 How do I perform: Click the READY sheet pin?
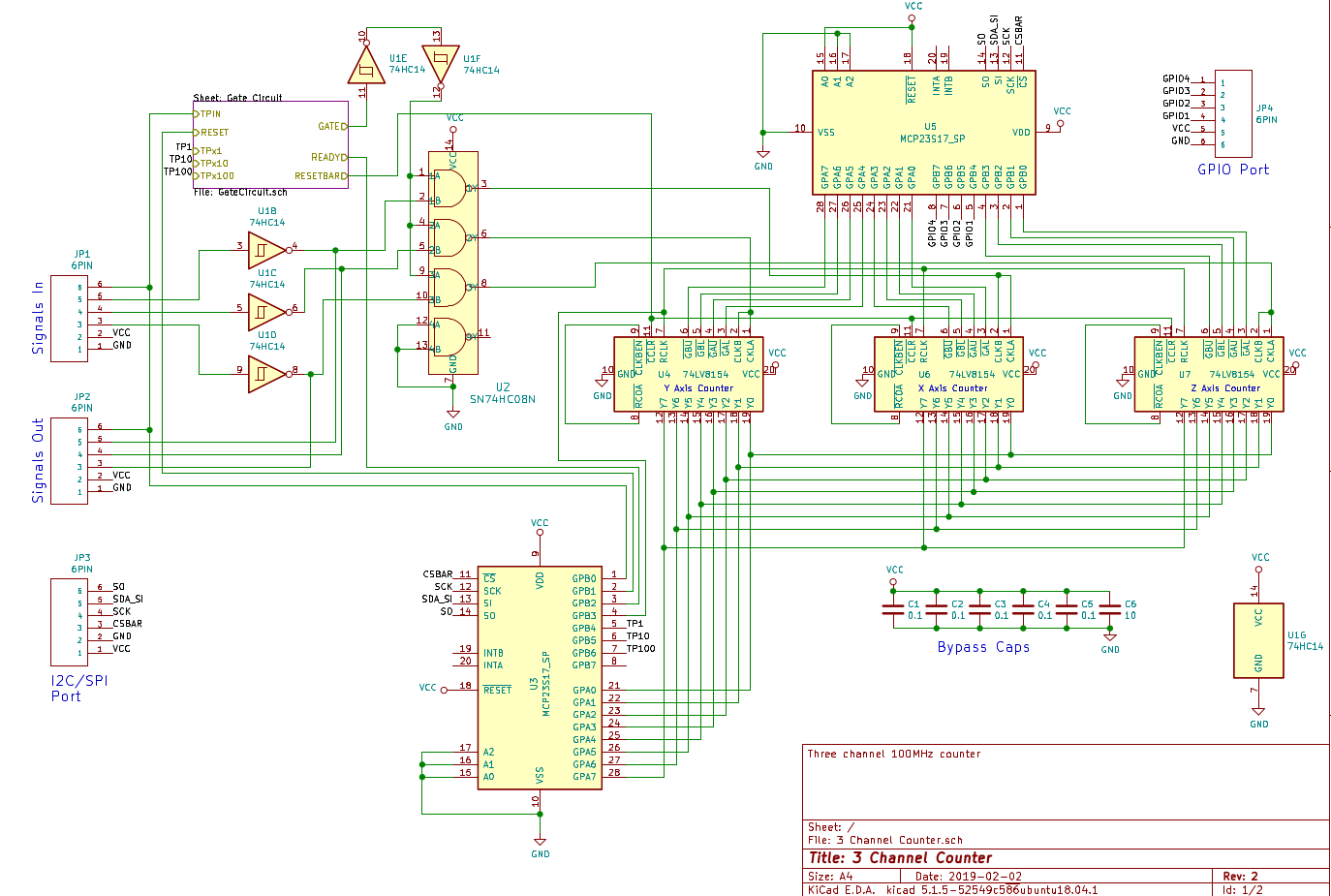(329, 157)
